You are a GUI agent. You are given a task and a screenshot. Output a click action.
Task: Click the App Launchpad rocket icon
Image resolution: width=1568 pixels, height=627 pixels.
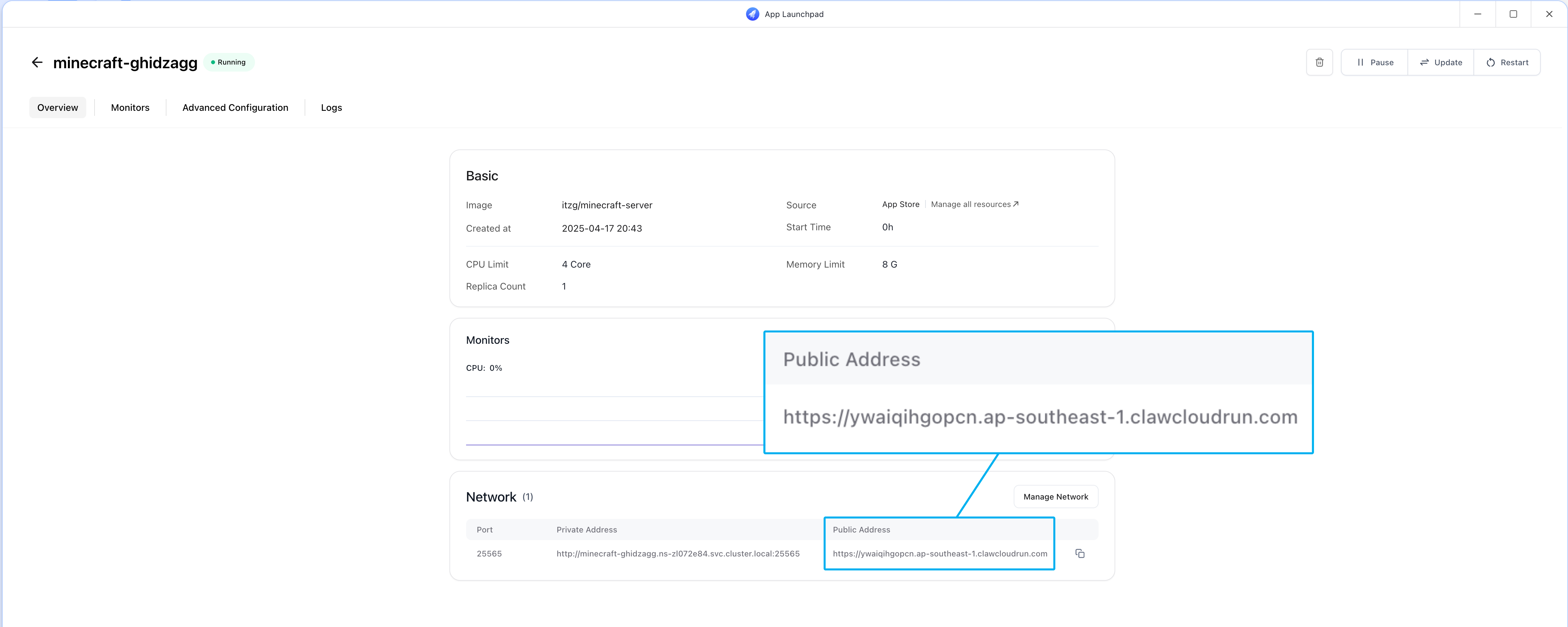(752, 14)
